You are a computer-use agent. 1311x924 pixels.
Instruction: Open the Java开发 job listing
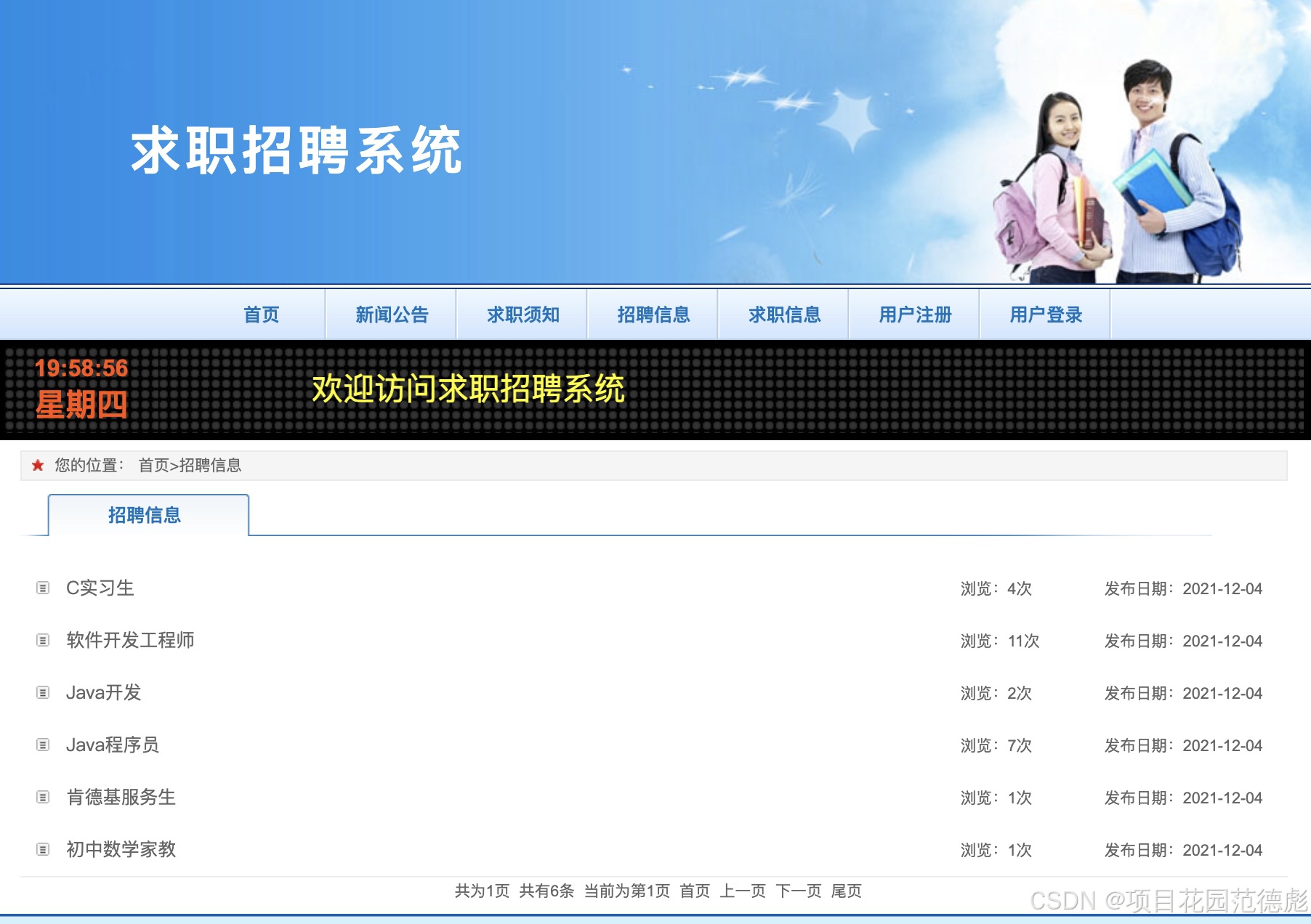pos(103,692)
